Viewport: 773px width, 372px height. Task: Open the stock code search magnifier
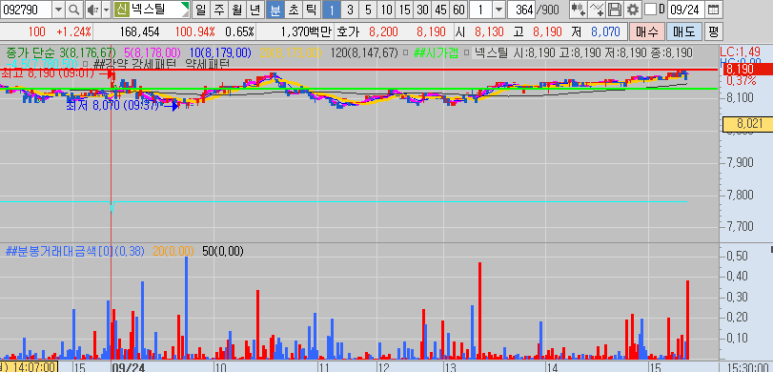tap(73, 9)
